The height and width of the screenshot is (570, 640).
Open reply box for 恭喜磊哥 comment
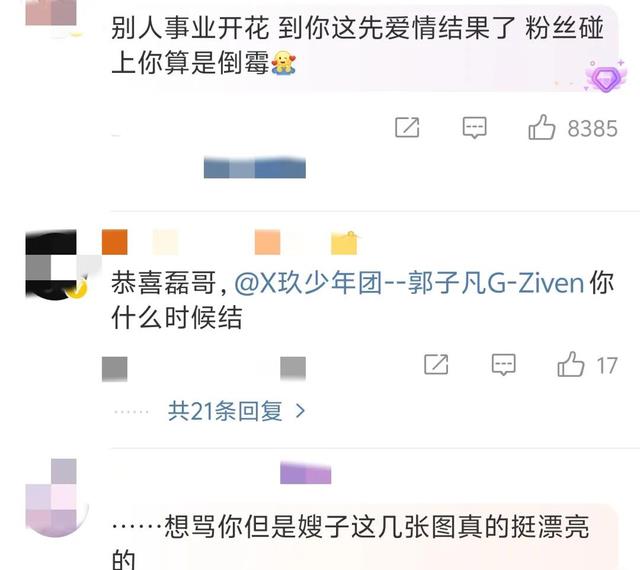tap(504, 364)
